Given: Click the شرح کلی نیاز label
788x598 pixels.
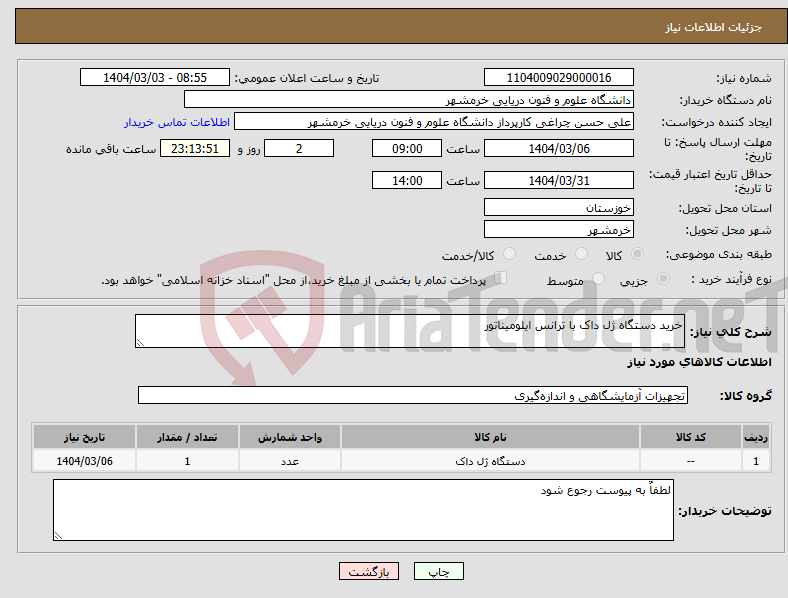Looking at the screenshot, I should pyautogui.click(x=730, y=332).
